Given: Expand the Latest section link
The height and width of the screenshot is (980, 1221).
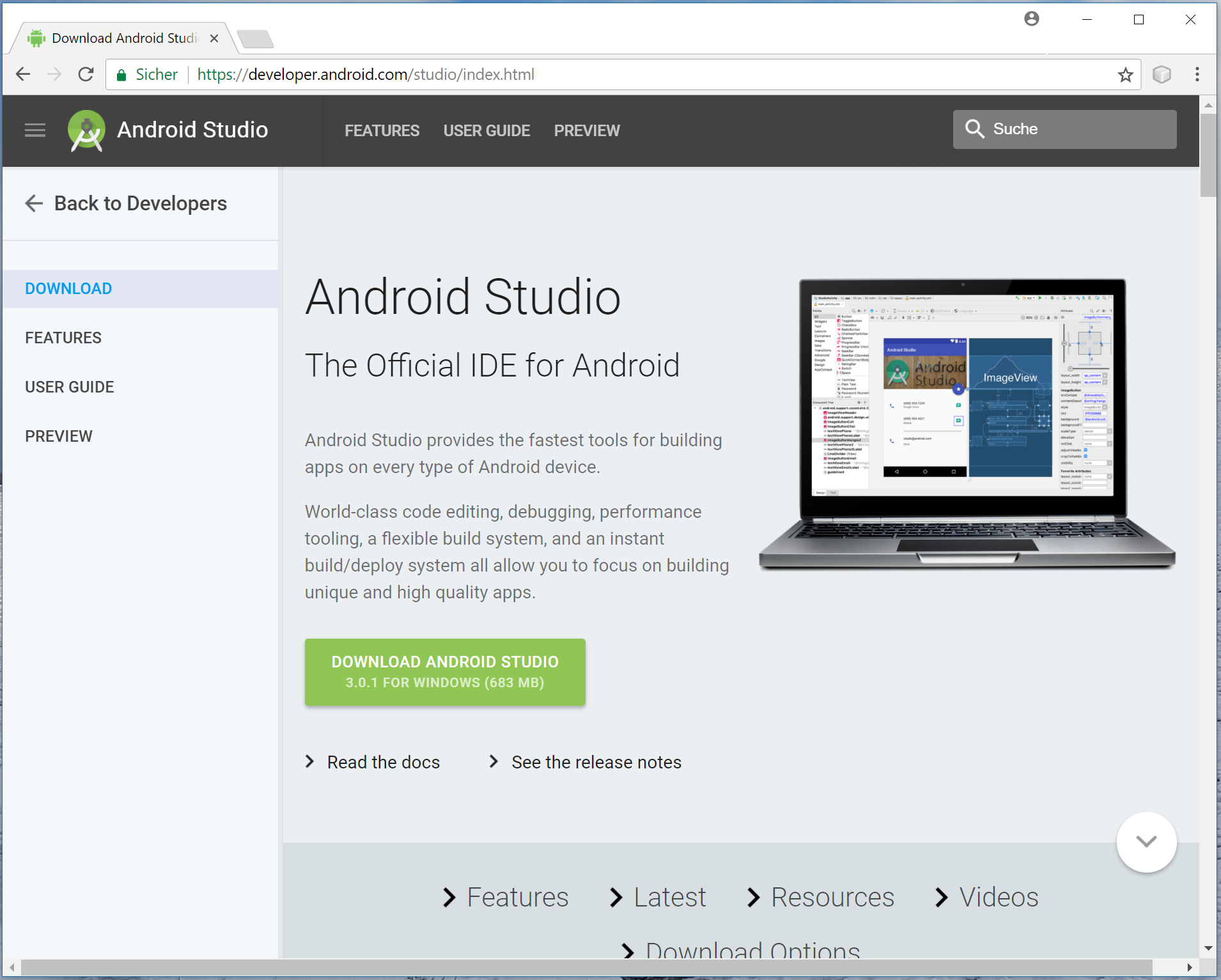Looking at the screenshot, I should 658,898.
